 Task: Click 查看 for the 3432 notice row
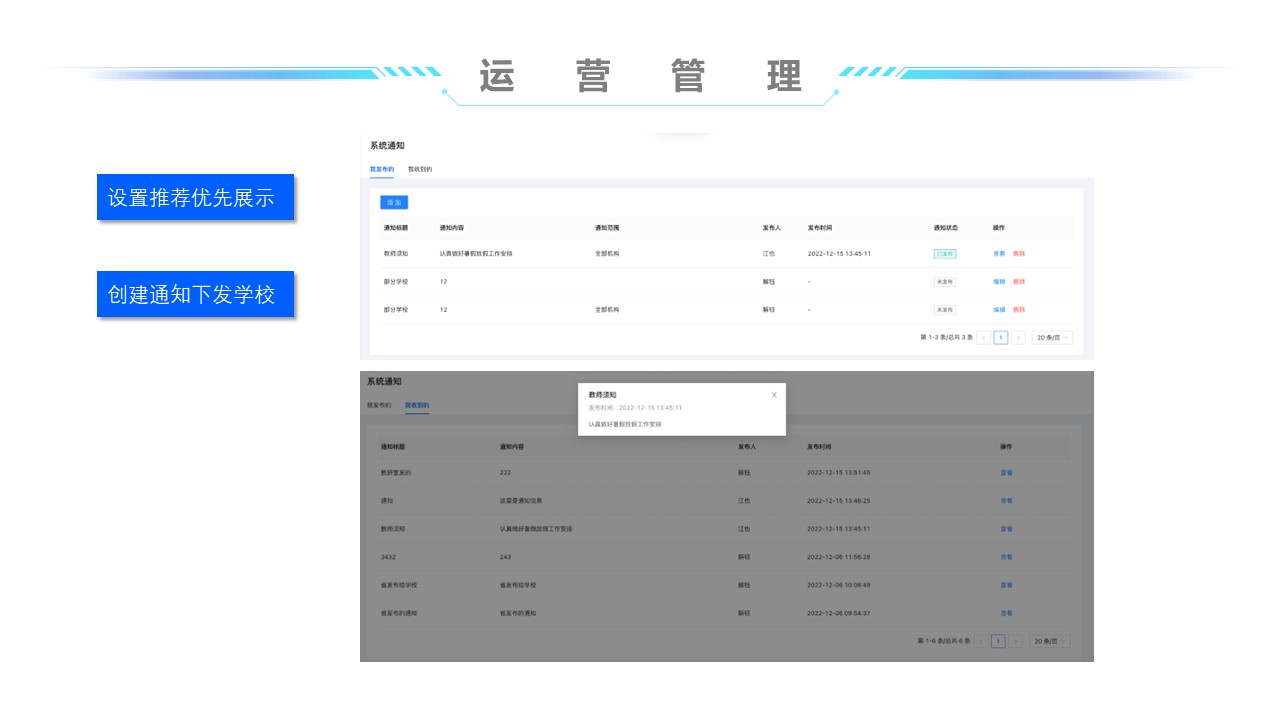(1006, 557)
